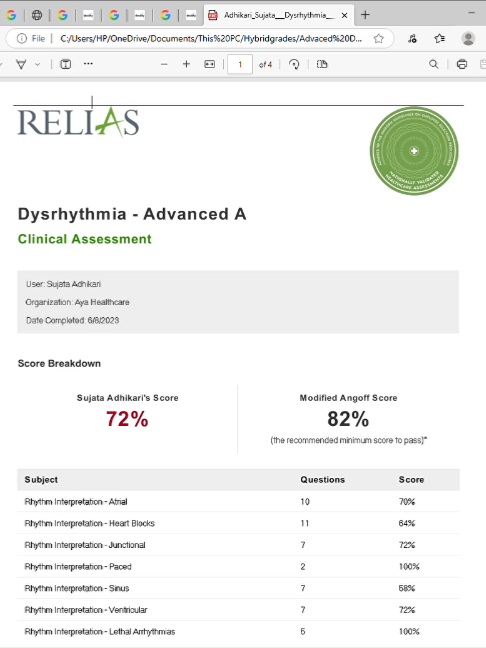Select the highlight tool in PDF toolbar
This screenshot has width=486, height=648.
[x=21, y=64]
